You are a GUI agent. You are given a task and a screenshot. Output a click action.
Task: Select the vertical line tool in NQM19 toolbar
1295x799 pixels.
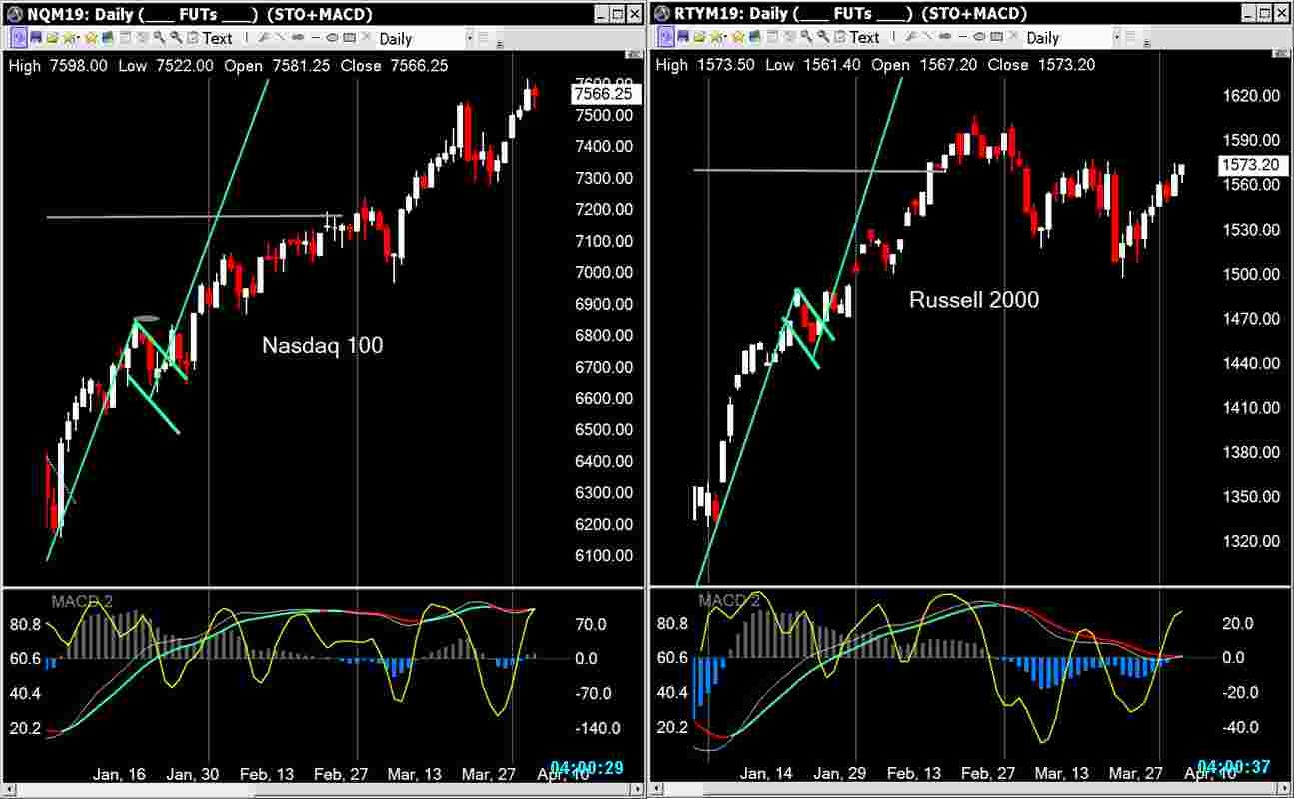click(x=246, y=38)
